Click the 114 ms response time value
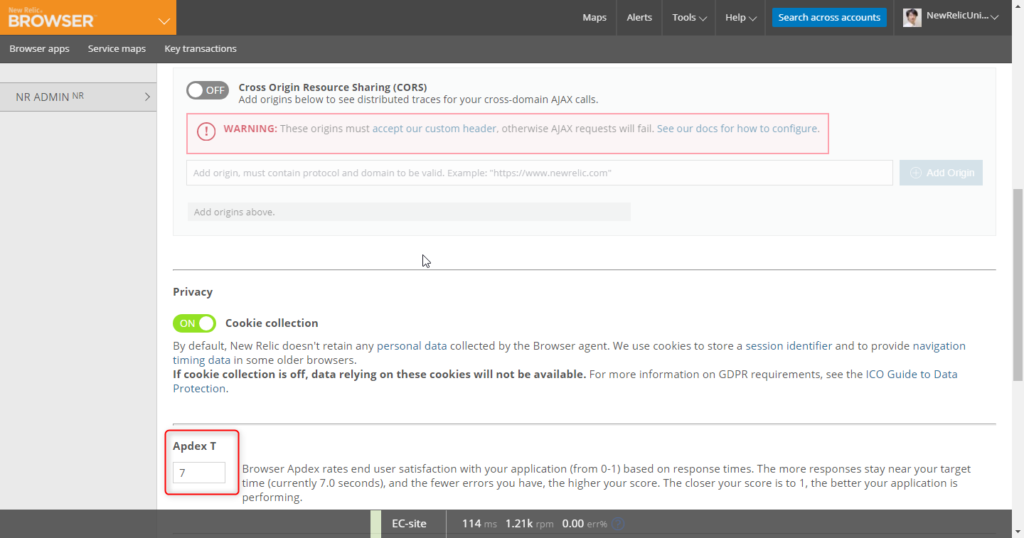Image resolution: width=1024 pixels, height=538 pixels. (x=479, y=524)
